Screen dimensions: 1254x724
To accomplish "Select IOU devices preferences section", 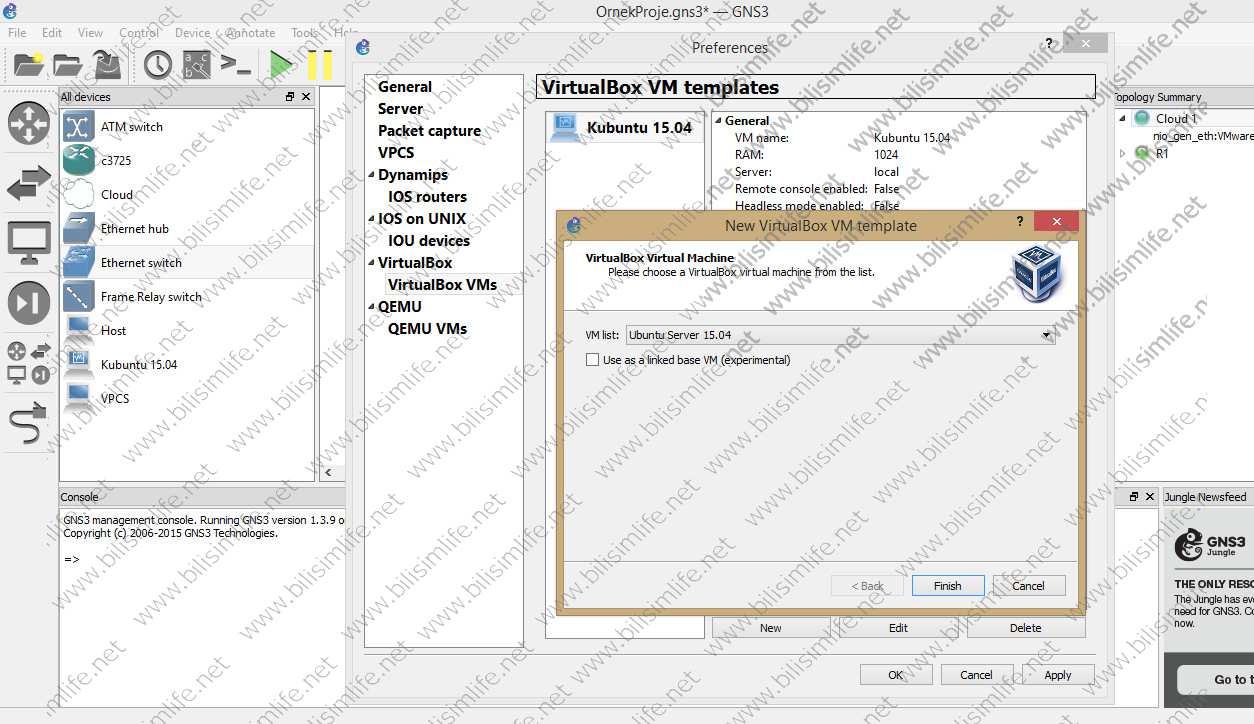I will pos(429,241).
